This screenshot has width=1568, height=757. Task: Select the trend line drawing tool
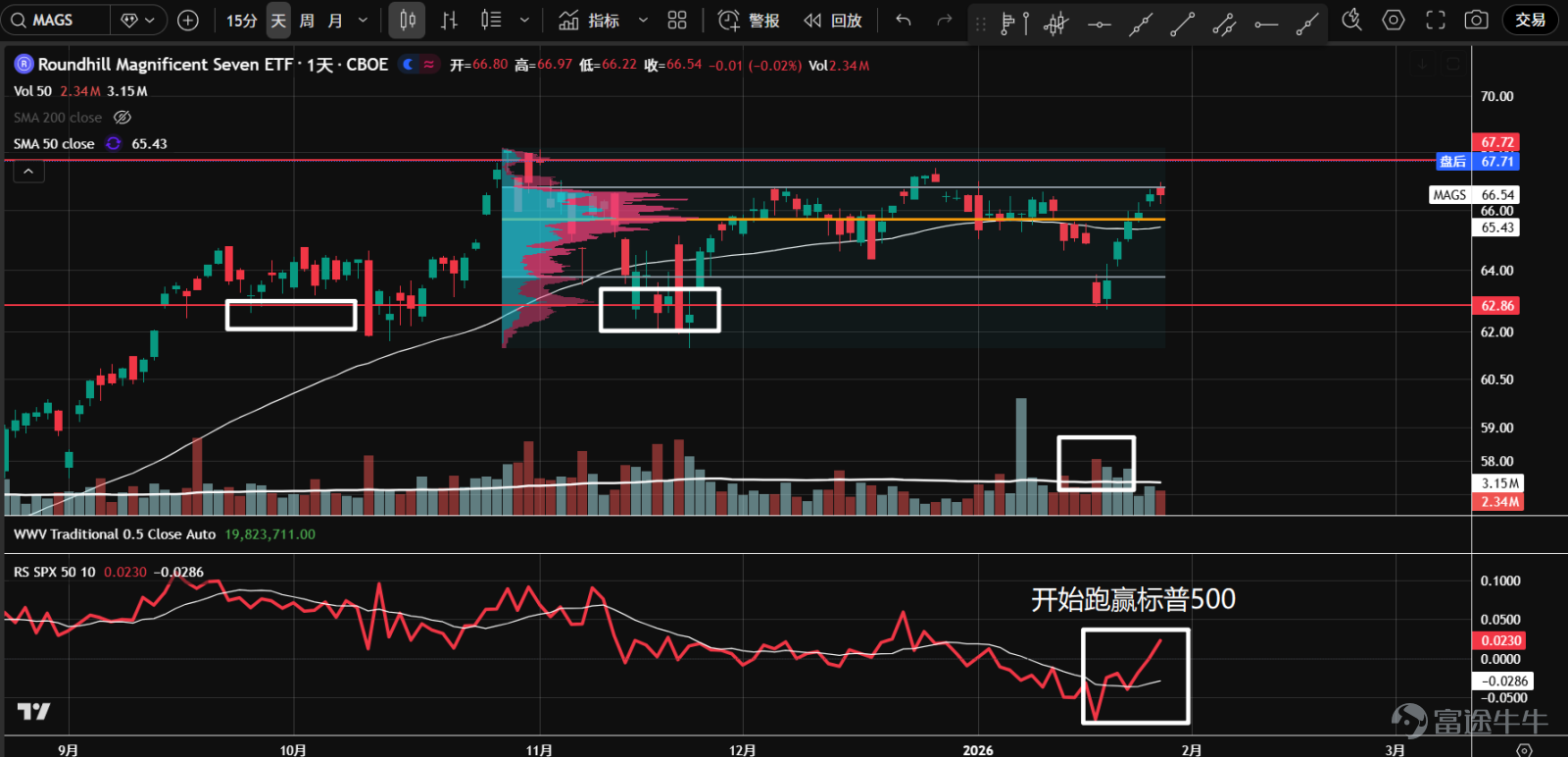pos(1182,24)
